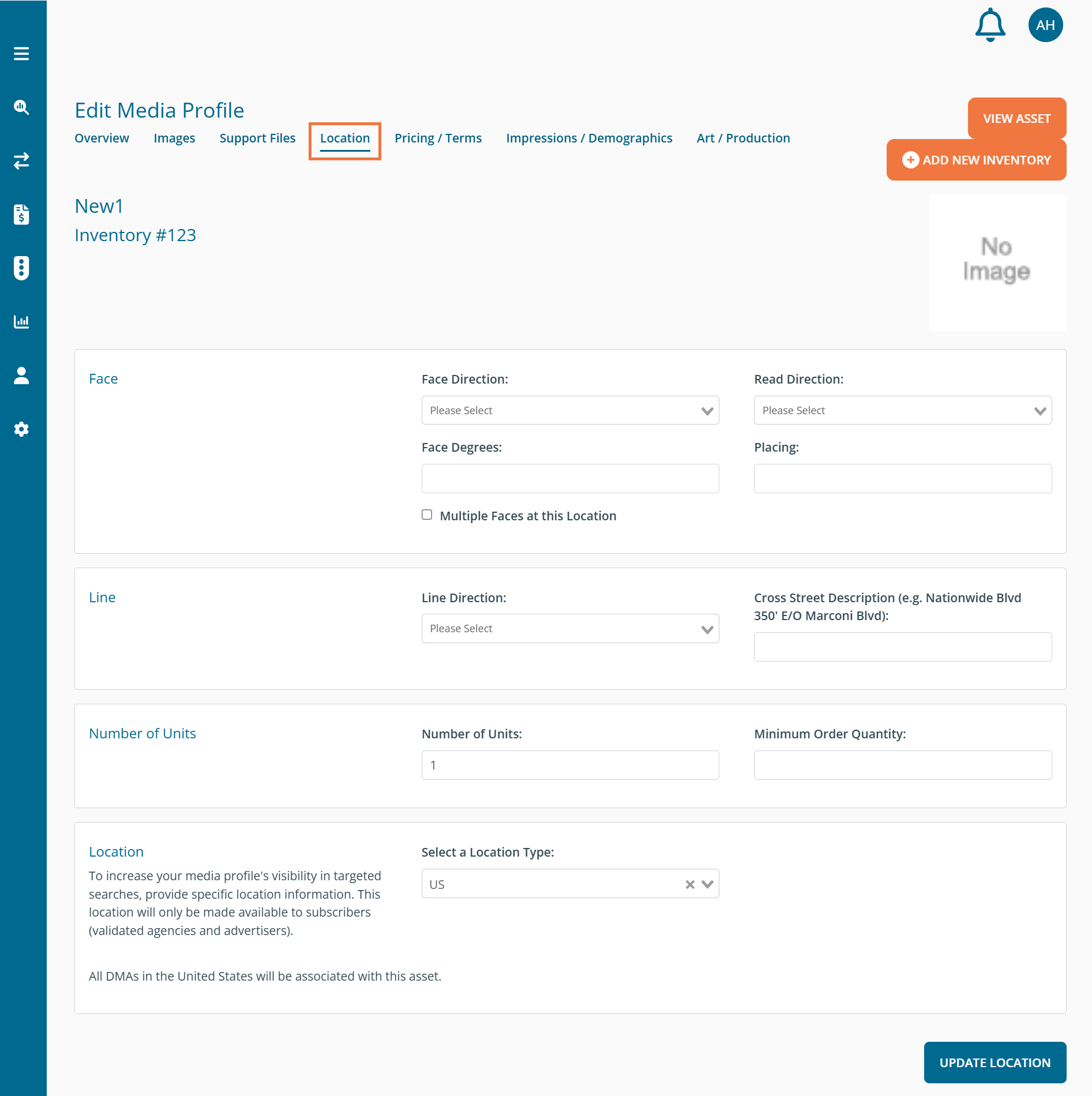The height and width of the screenshot is (1096, 1092).
Task: Switch to the Pricing / Terms tab
Action: 438,138
